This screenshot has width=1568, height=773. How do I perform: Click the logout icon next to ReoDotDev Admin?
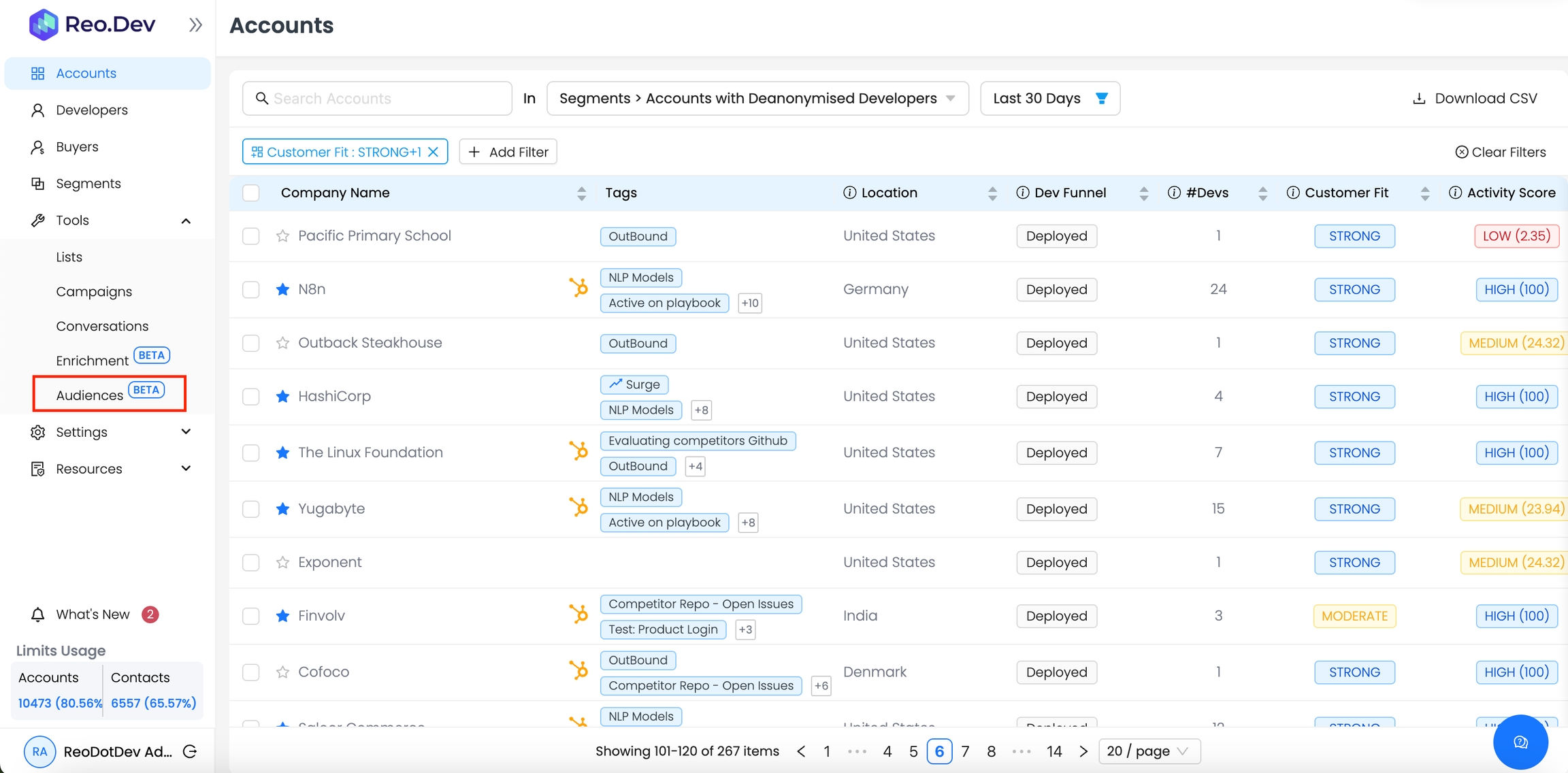click(x=191, y=751)
